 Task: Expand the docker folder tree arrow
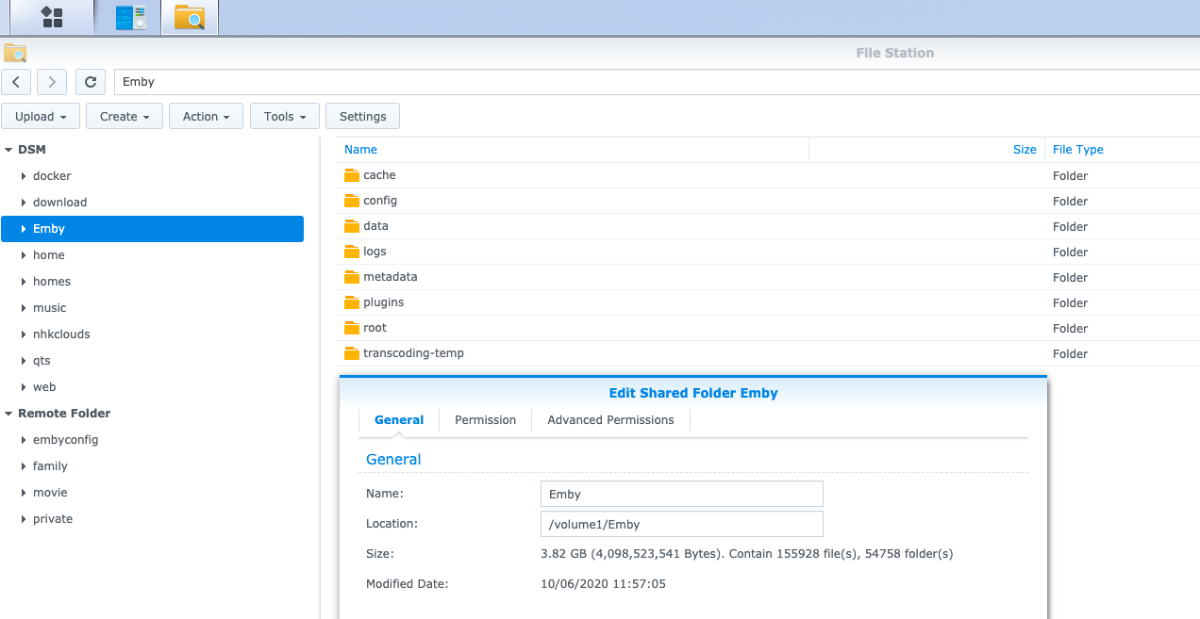23,176
